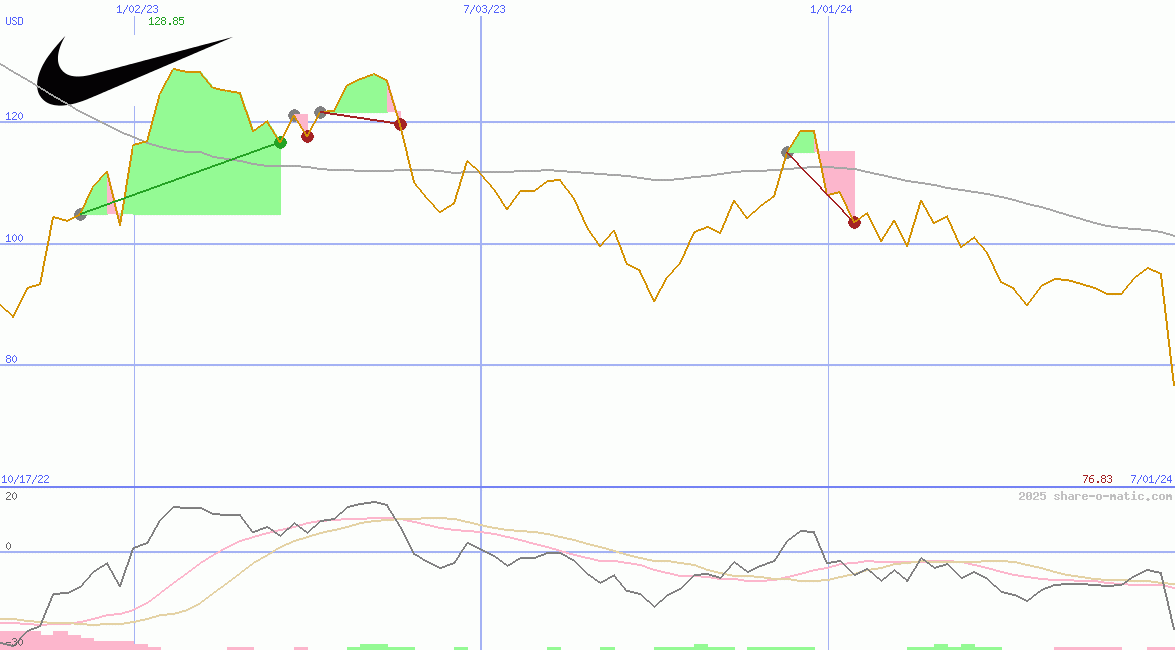Click the green dot ending the green trendline
This screenshot has width=1175, height=650.
[280, 142]
